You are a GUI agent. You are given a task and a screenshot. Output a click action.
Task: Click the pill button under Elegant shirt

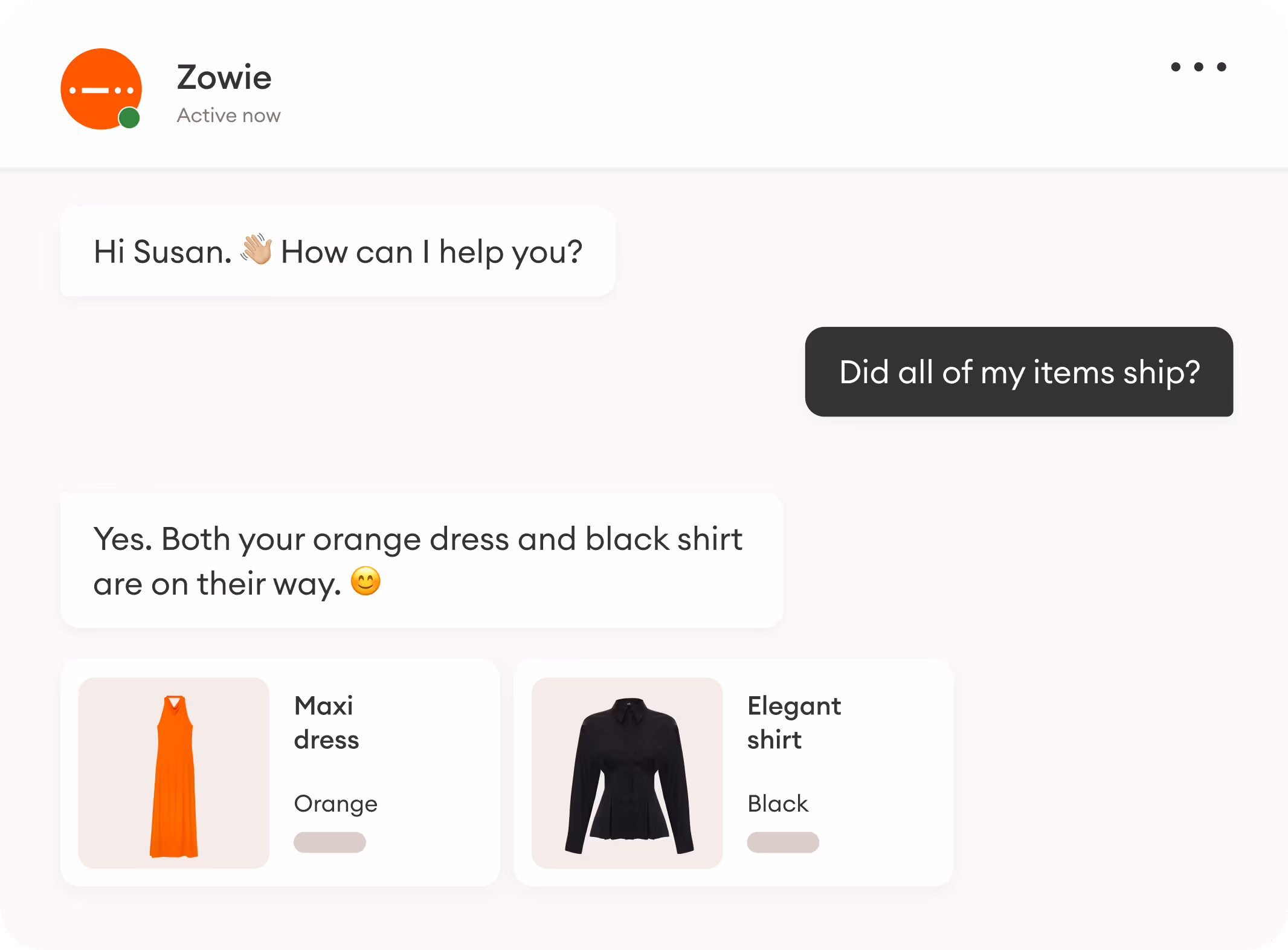coord(783,842)
